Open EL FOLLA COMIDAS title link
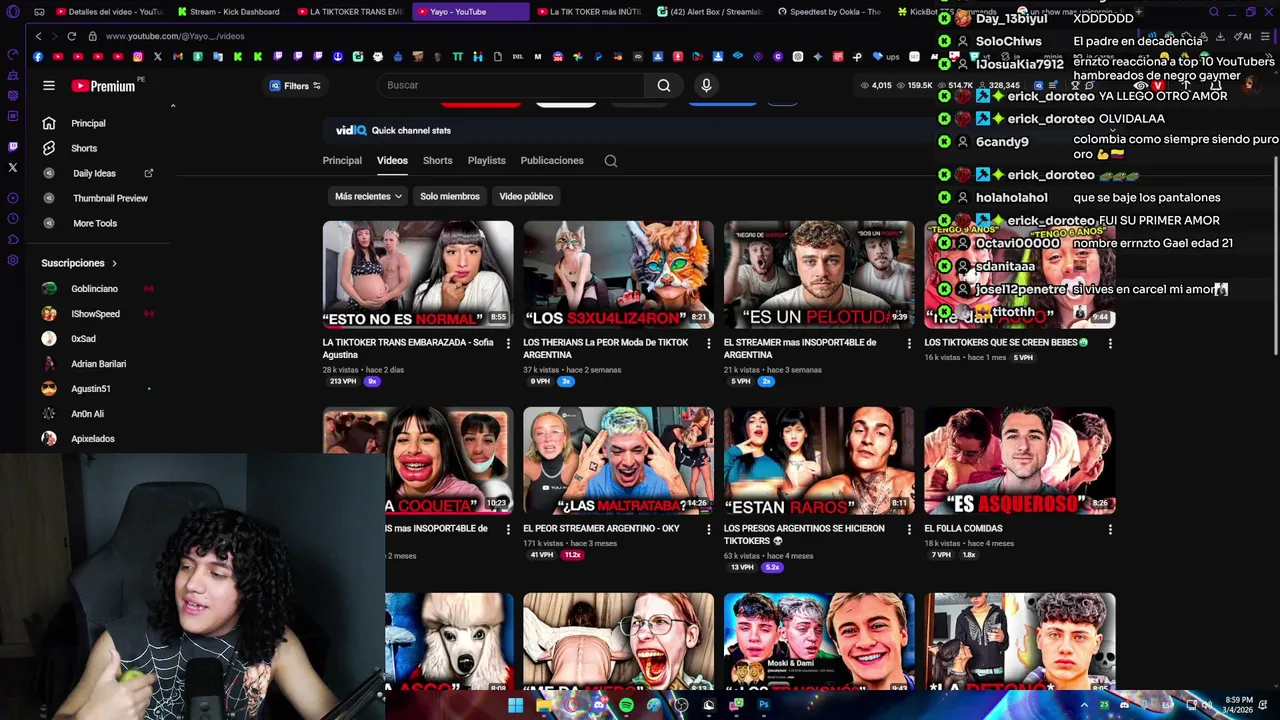1280x720 pixels. tap(963, 529)
